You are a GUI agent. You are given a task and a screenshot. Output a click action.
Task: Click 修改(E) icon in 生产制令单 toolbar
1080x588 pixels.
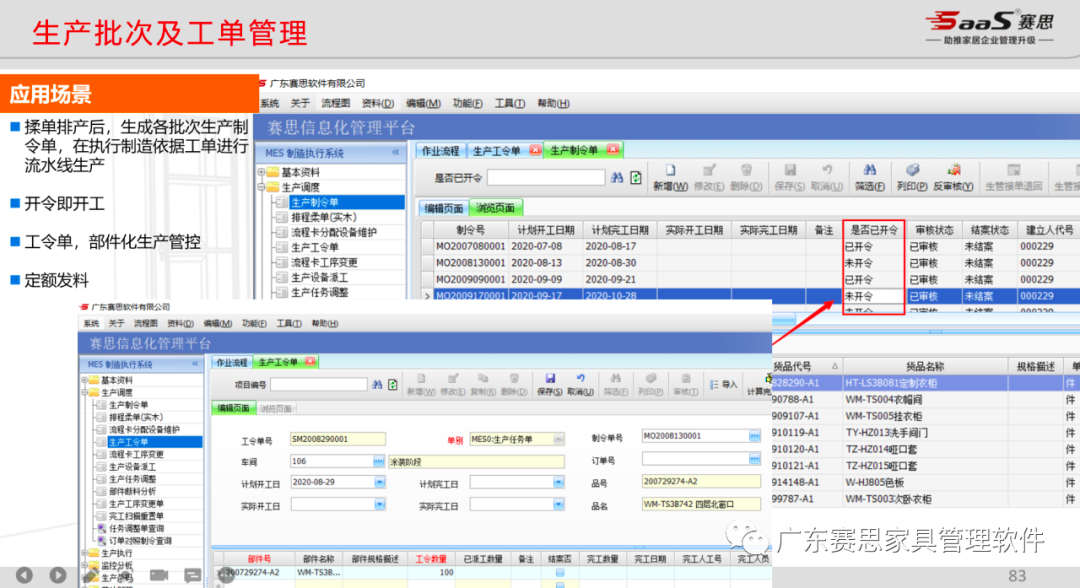(x=709, y=170)
